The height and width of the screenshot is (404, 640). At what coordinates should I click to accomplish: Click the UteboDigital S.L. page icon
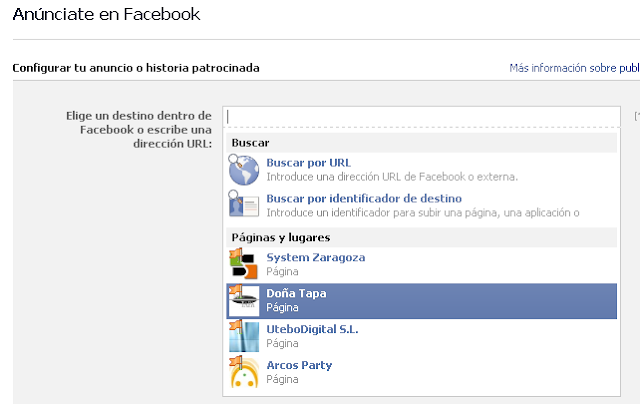coord(243,336)
